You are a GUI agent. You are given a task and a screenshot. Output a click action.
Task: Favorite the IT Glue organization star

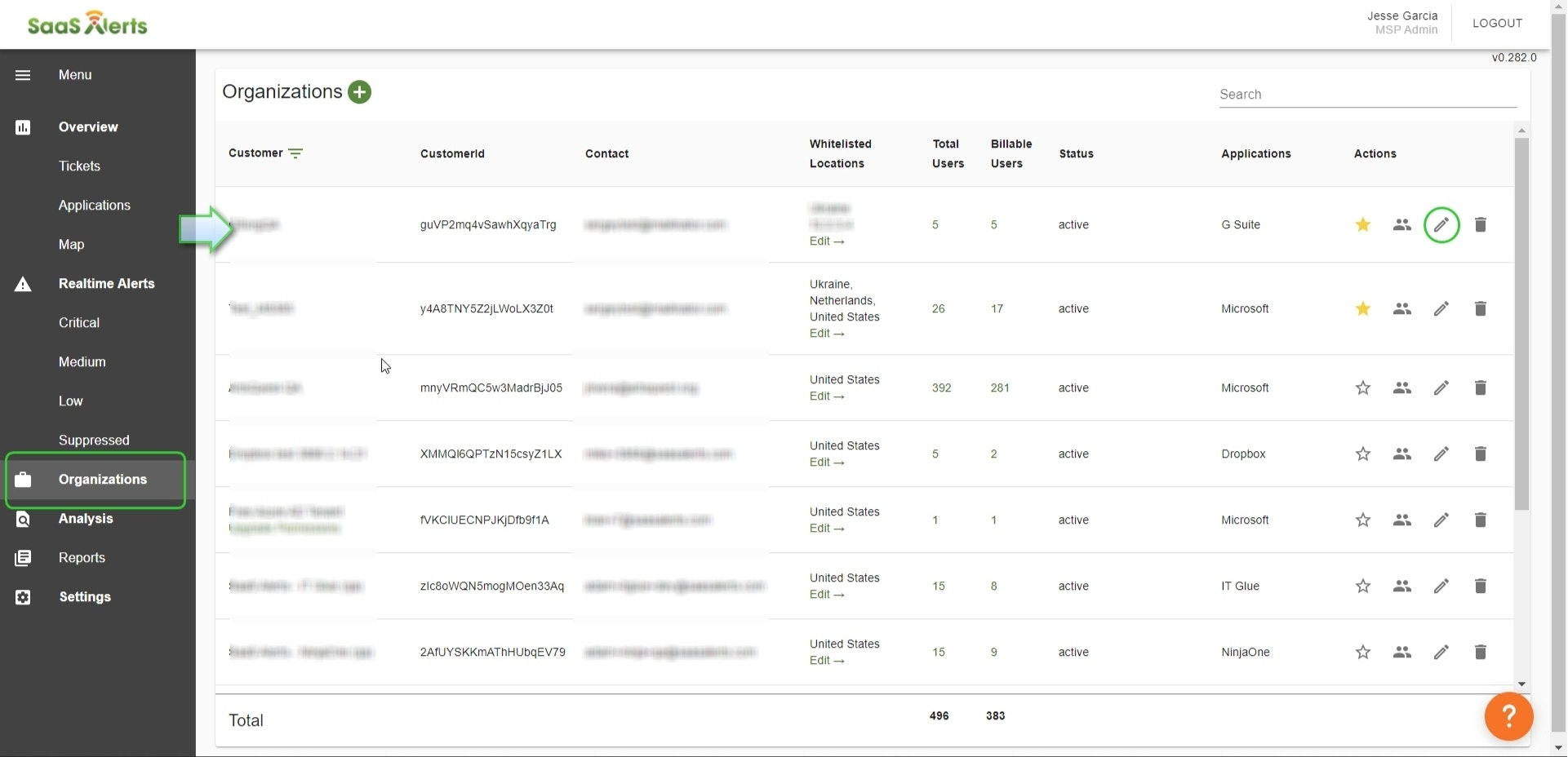[1361, 586]
